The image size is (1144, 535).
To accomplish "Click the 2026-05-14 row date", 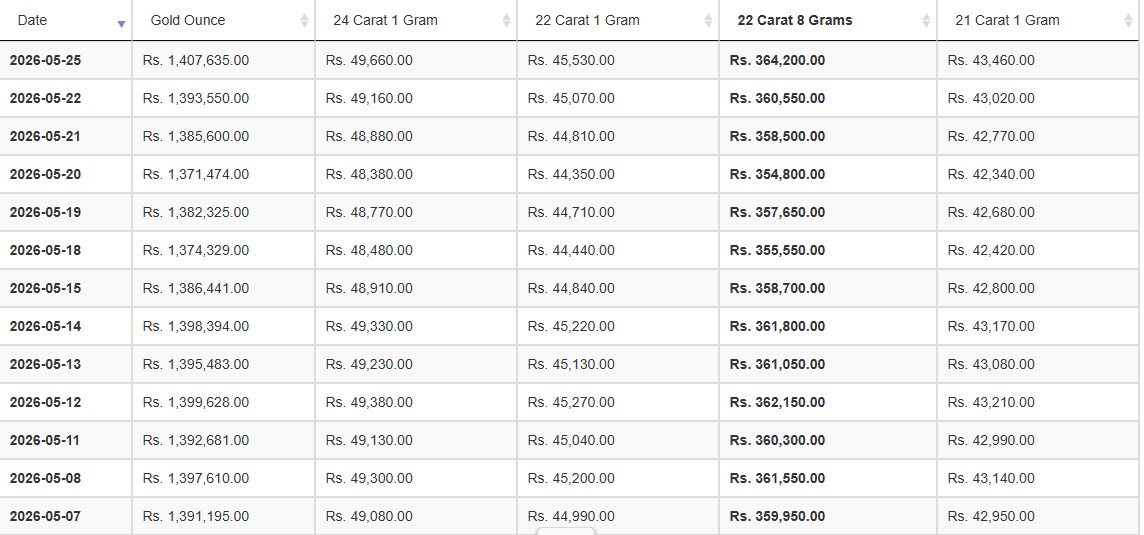I will pyautogui.click(x=45, y=326).
